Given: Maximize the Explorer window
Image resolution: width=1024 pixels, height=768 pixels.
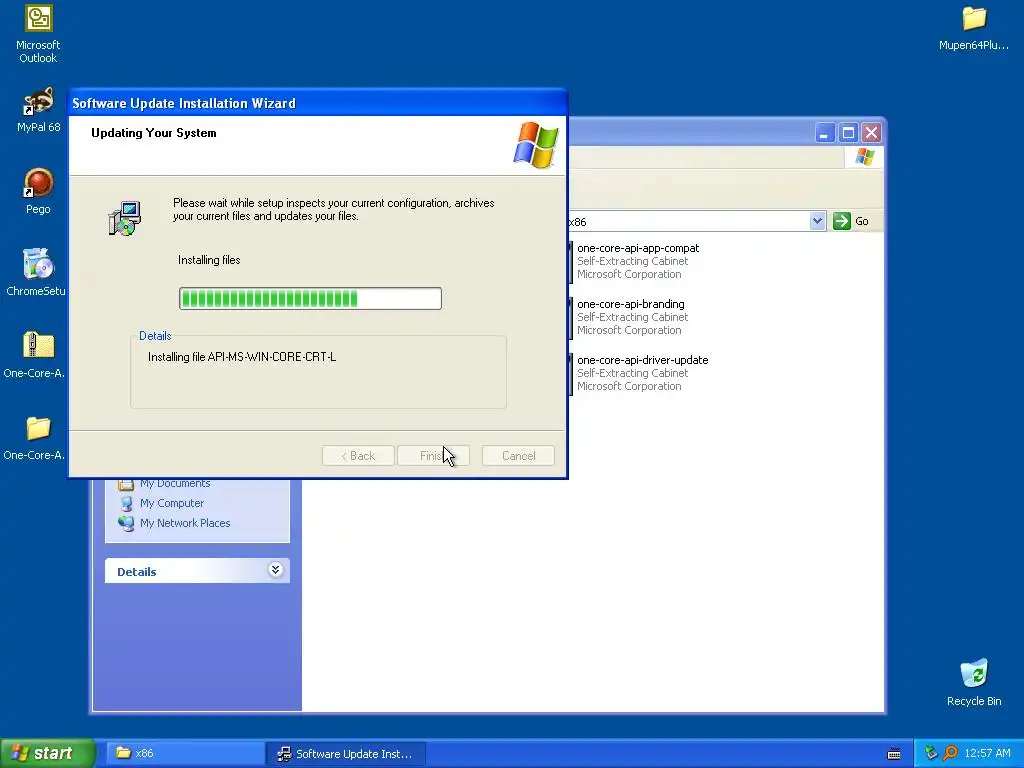Looking at the screenshot, I should tap(848, 133).
